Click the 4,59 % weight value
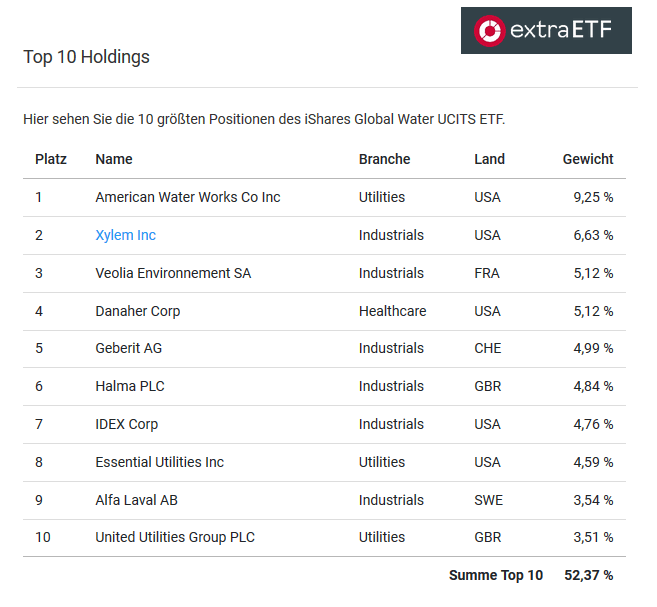 (593, 462)
